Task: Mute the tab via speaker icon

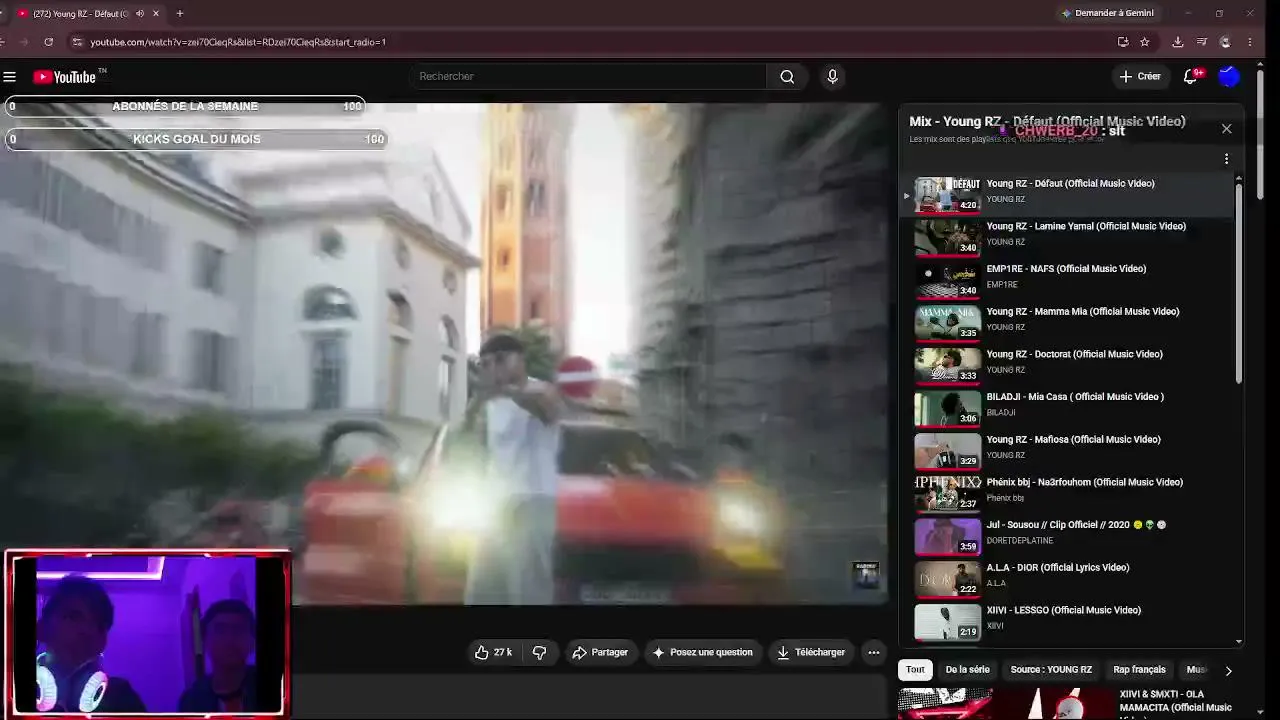Action: [140, 14]
